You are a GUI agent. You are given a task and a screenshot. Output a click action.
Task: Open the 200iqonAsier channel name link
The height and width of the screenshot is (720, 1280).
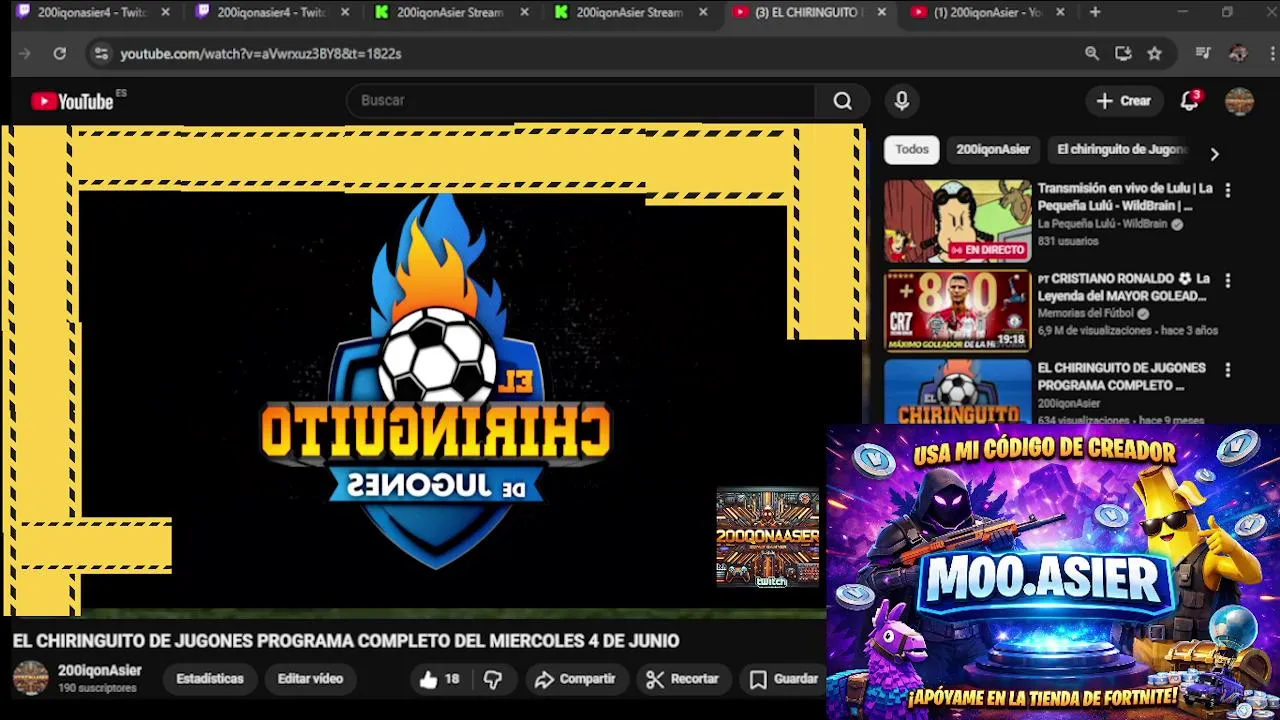click(x=100, y=671)
